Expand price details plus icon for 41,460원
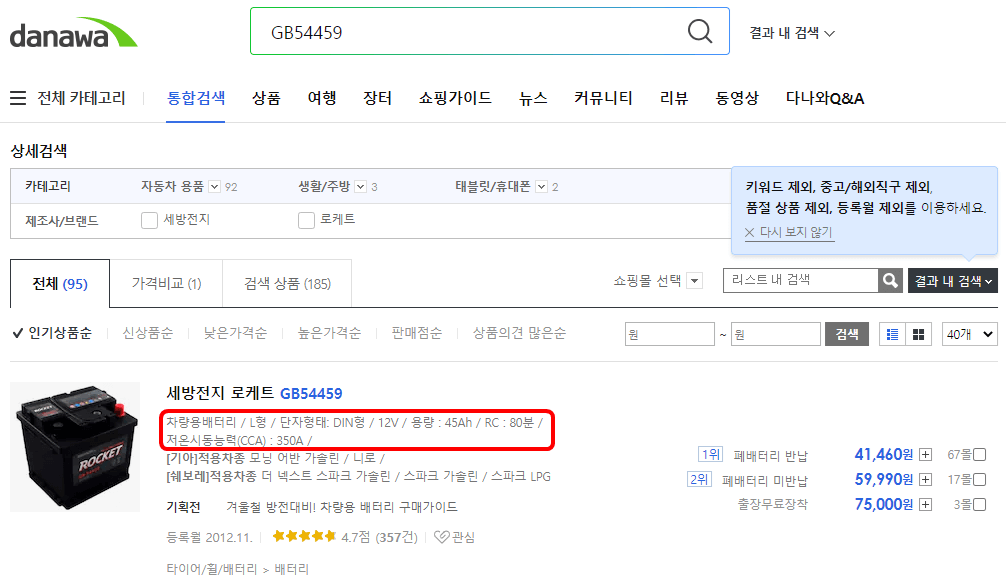1006x588 pixels. click(925, 455)
